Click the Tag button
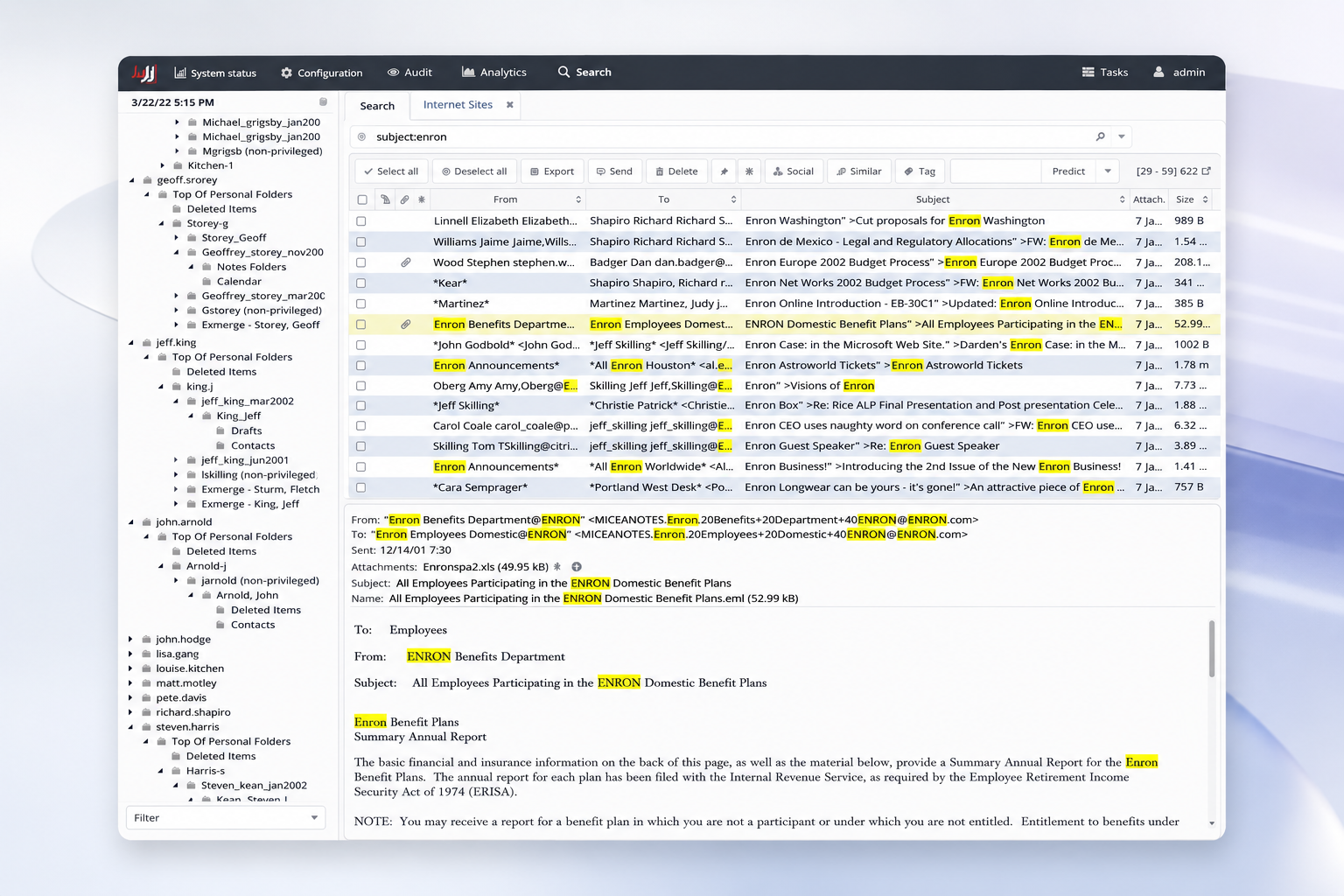This screenshot has width=1344, height=896. coord(920,171)
